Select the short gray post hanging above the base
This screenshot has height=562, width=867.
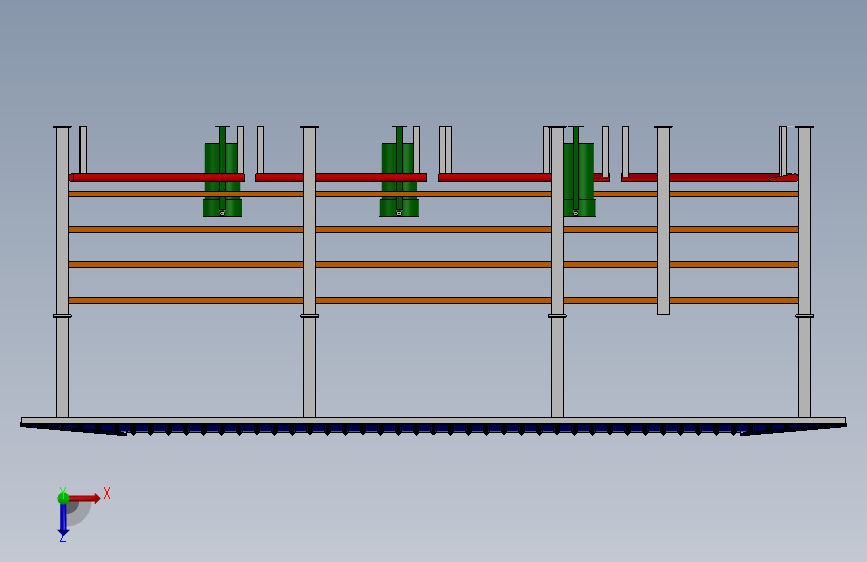pos(664,220)
